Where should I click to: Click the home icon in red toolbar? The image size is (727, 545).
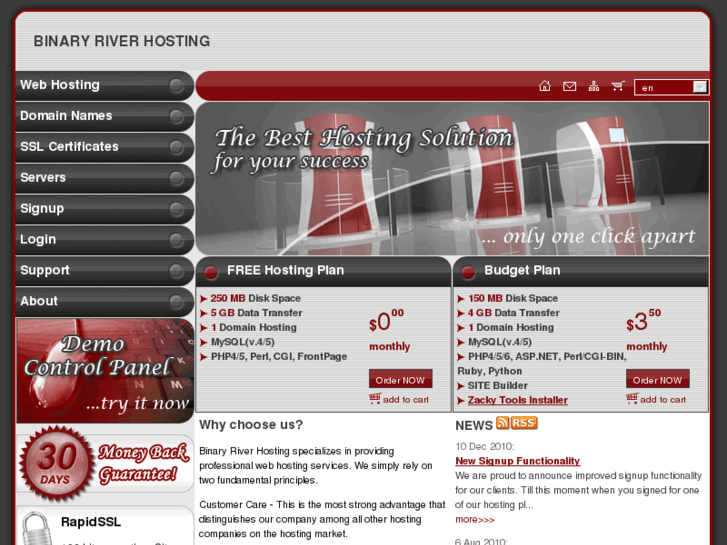coord(545,86)
